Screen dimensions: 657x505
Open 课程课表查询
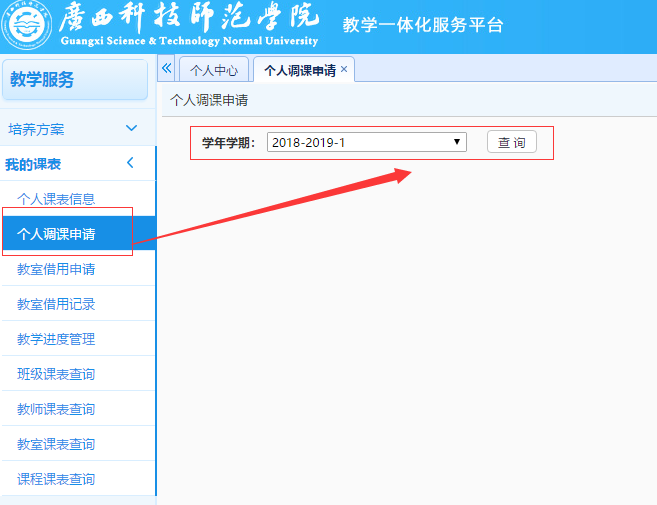[x=56, y=479]
